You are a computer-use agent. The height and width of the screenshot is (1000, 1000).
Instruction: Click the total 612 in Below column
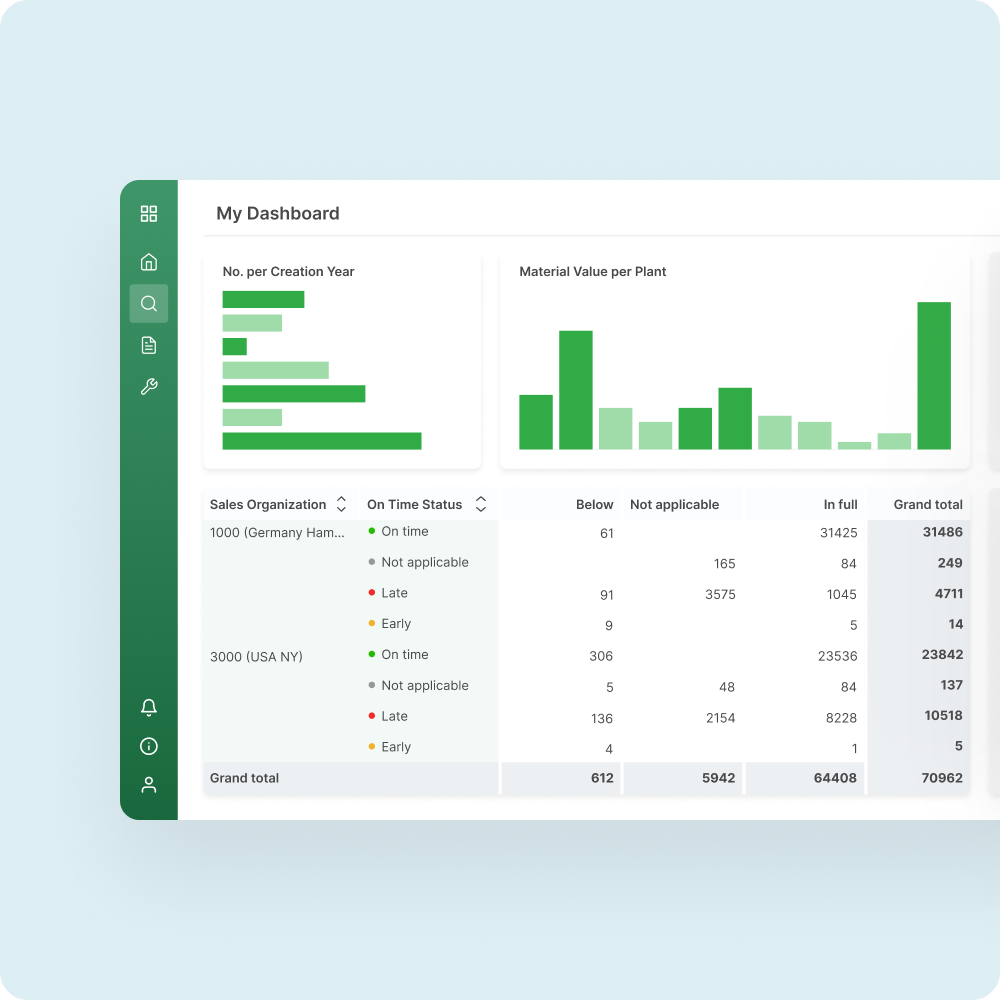[602, 778]
